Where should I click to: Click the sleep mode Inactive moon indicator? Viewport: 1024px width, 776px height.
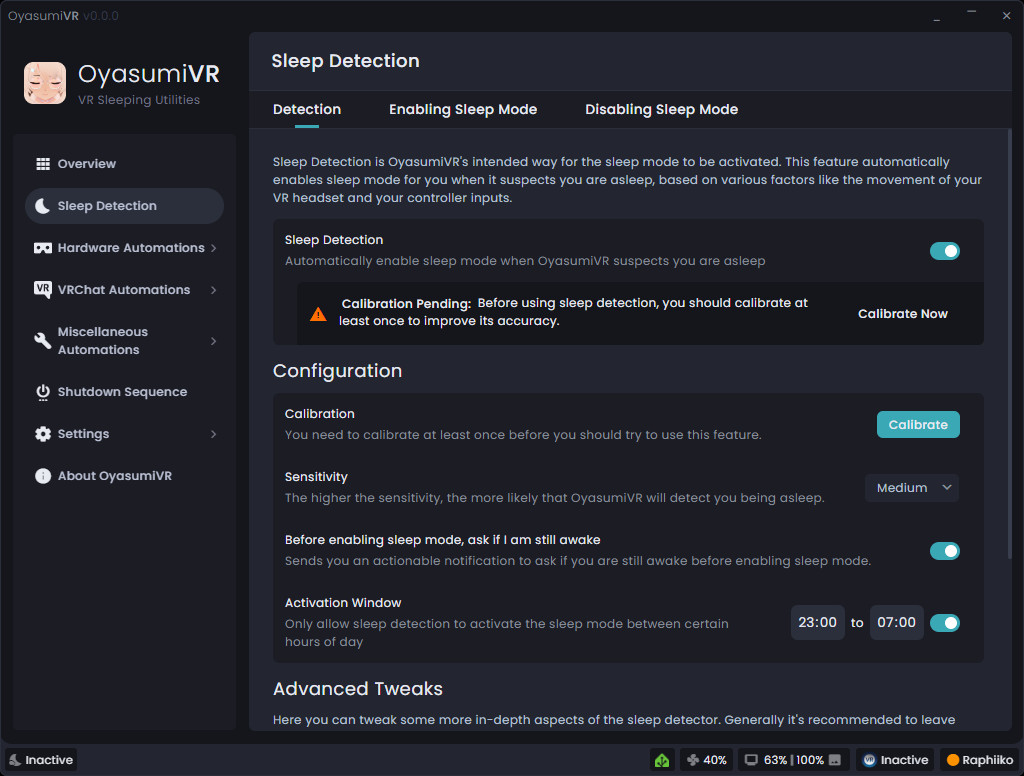coord(42,760)
